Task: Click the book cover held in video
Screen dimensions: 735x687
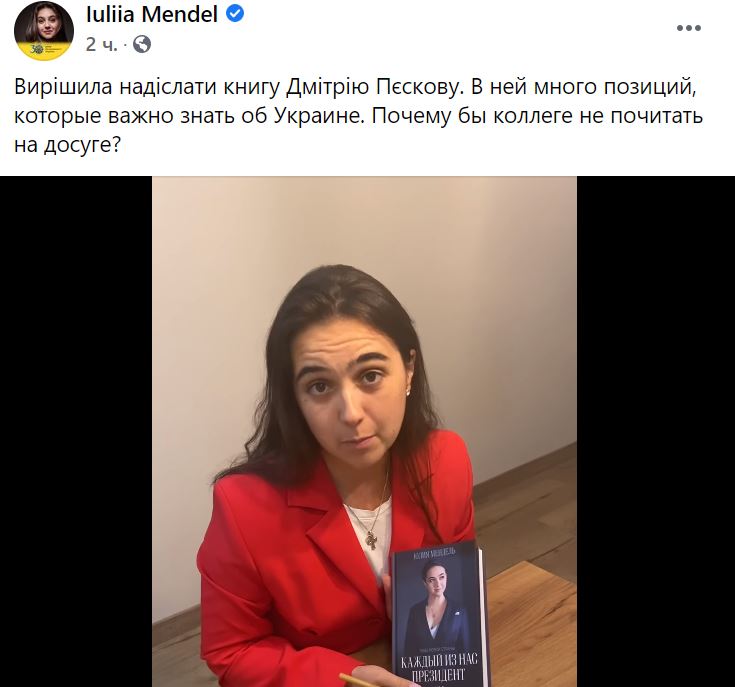Action: [x=440, y=616]
